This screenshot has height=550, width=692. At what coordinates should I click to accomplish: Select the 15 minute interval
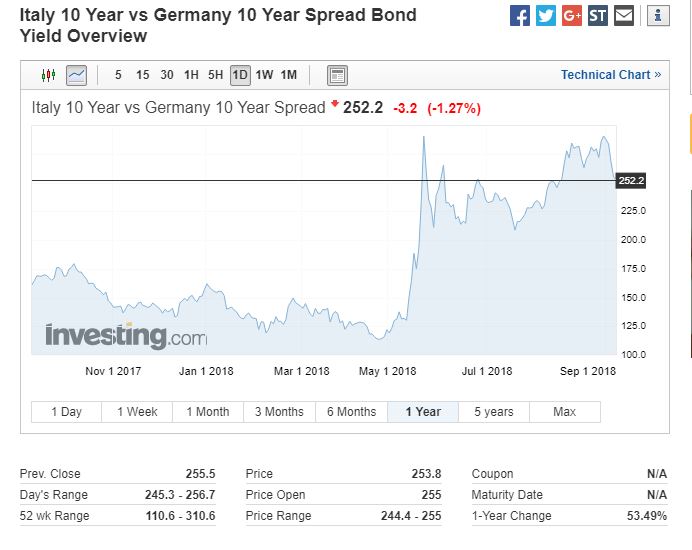coord(143,75)
